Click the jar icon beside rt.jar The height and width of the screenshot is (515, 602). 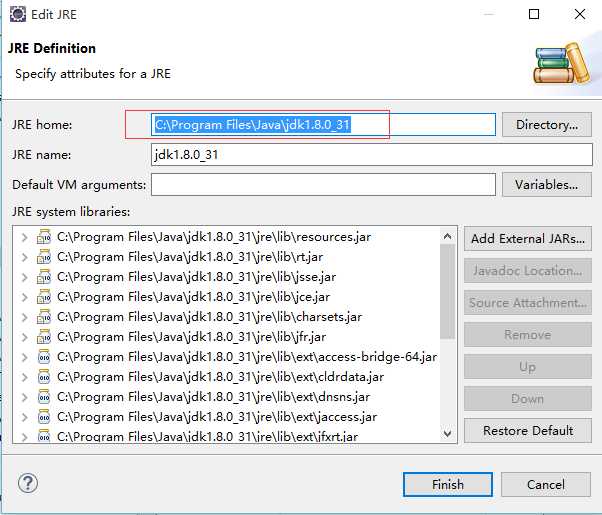pos(44,257)
